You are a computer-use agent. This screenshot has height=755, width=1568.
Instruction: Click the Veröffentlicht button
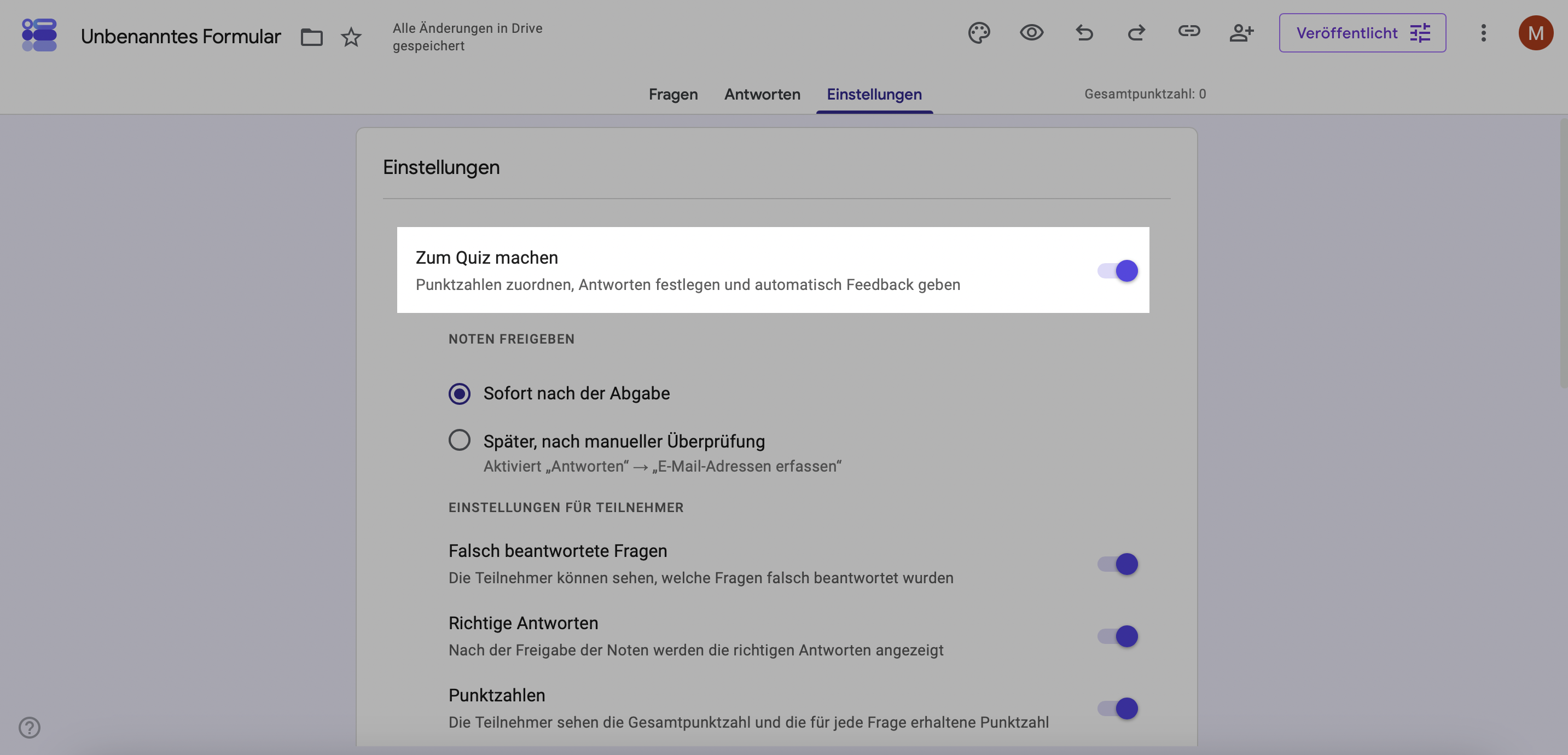[x=1362, y=33]
